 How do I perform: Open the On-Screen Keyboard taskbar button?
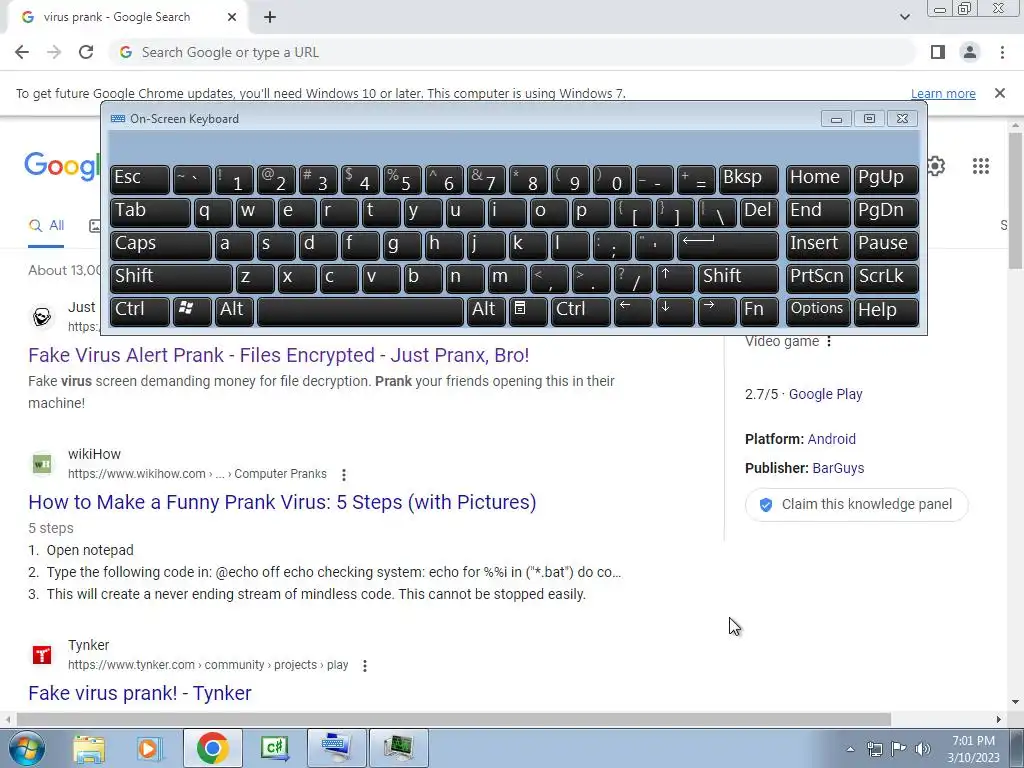coord(337,748)
